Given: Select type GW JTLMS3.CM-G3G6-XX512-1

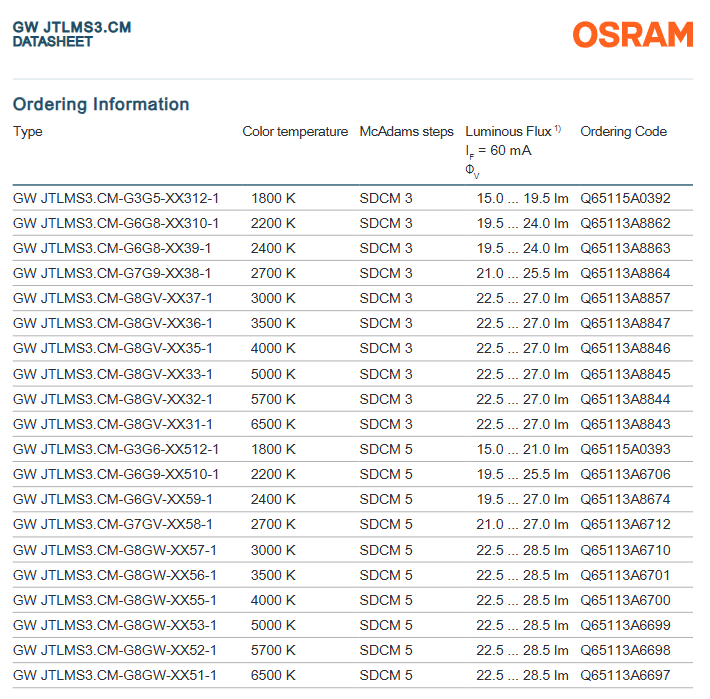Looking at the screenshot, I should click(116, 449).
